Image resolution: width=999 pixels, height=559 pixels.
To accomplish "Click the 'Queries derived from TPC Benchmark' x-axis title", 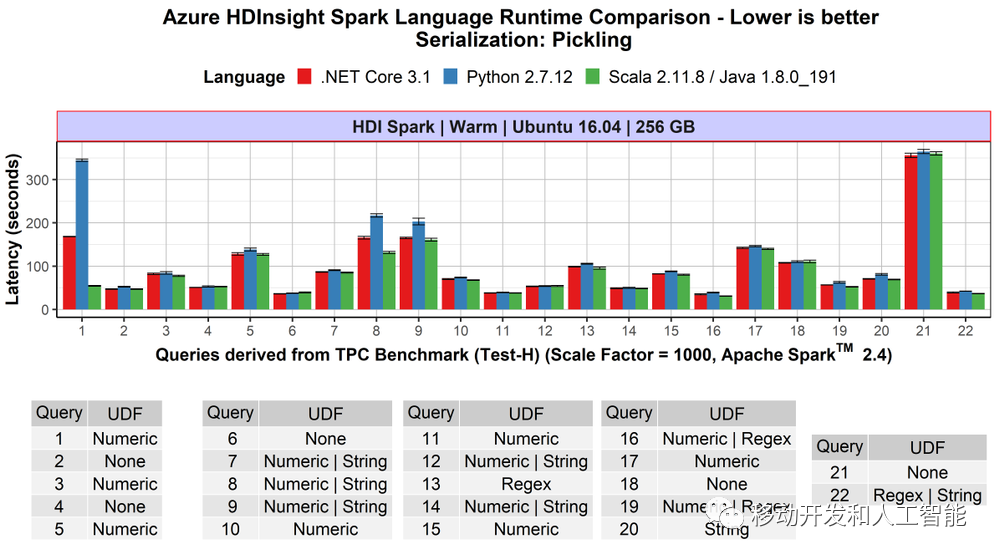I will coord(524,354).
